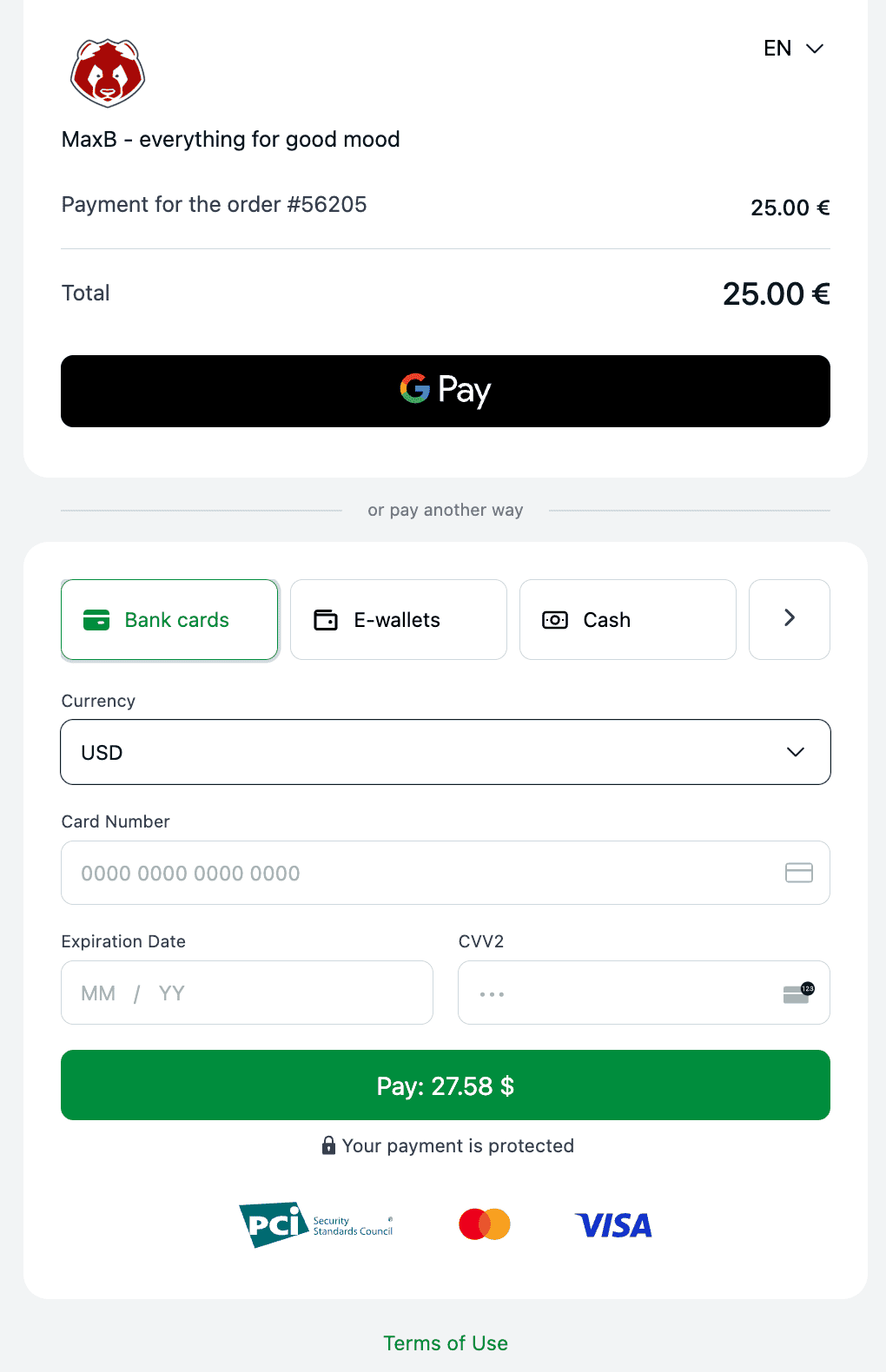Open the USD currency selector
886x1372 pixels.
coord(445,752)
